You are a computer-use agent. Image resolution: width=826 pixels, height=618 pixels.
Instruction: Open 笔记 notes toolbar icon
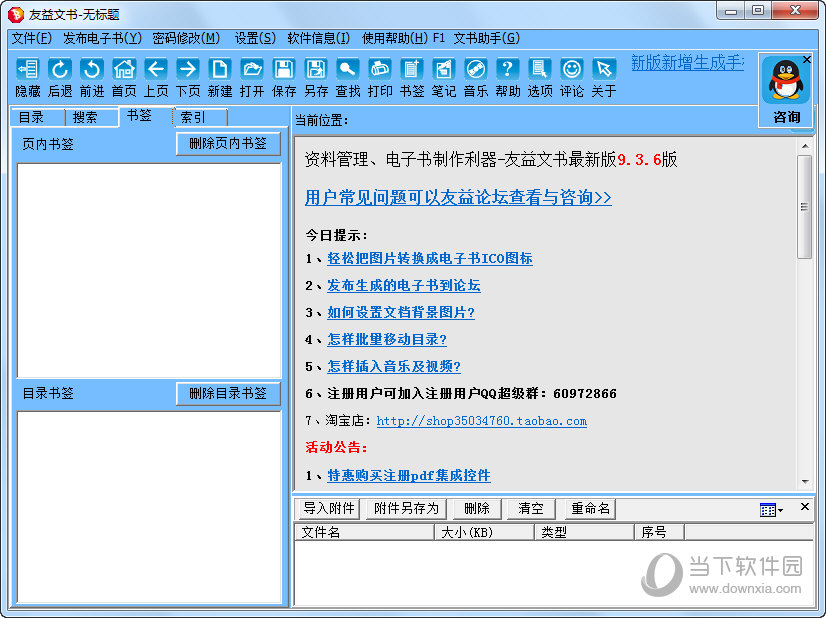click(444, 78)
